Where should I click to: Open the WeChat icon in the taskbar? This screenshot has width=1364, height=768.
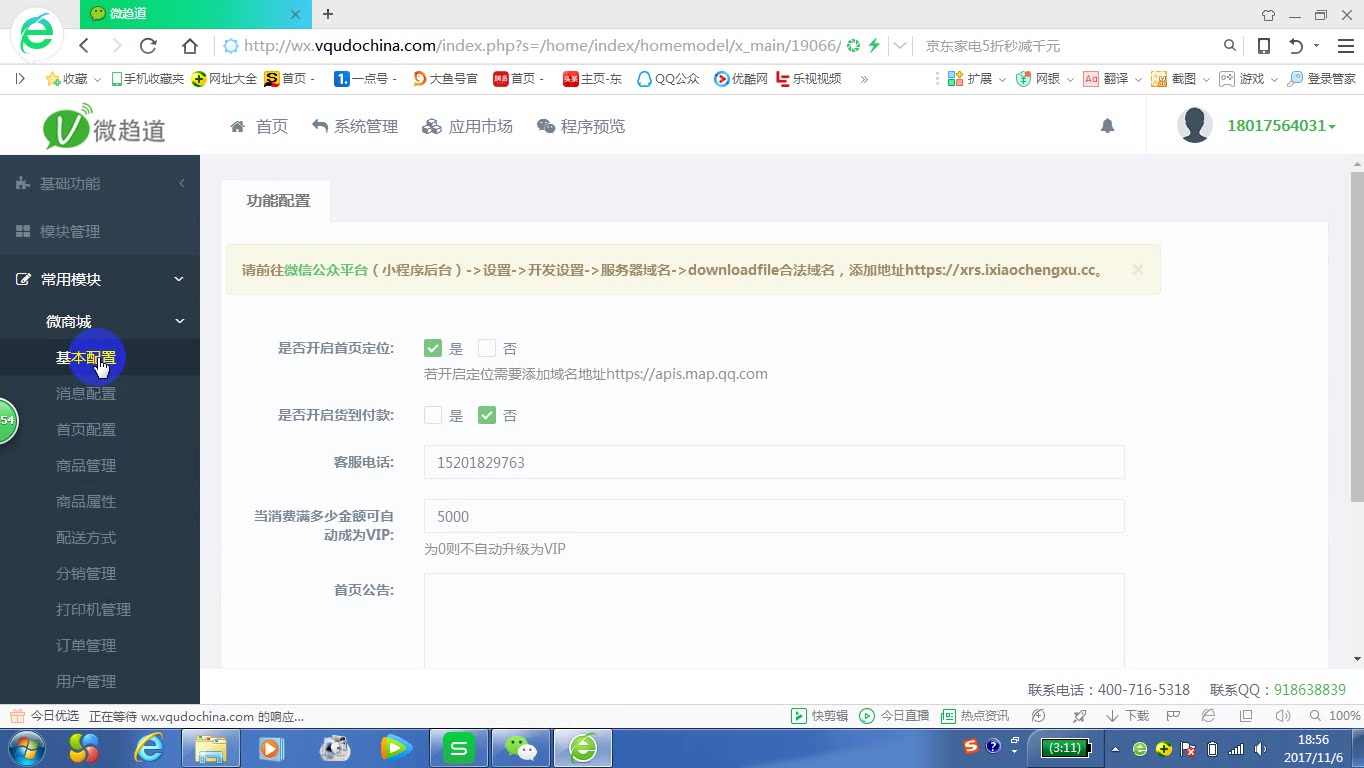(x=520, y=747)
